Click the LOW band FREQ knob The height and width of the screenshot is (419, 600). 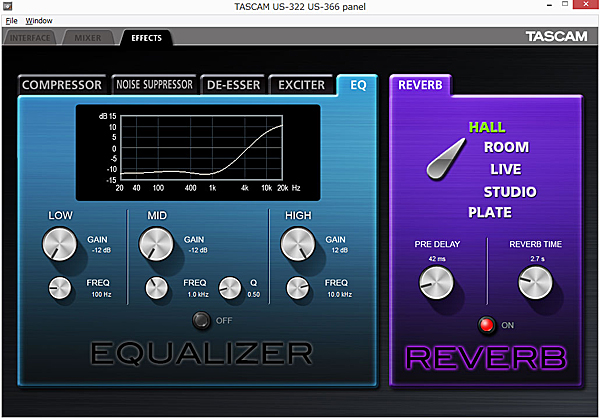[61, 288]
